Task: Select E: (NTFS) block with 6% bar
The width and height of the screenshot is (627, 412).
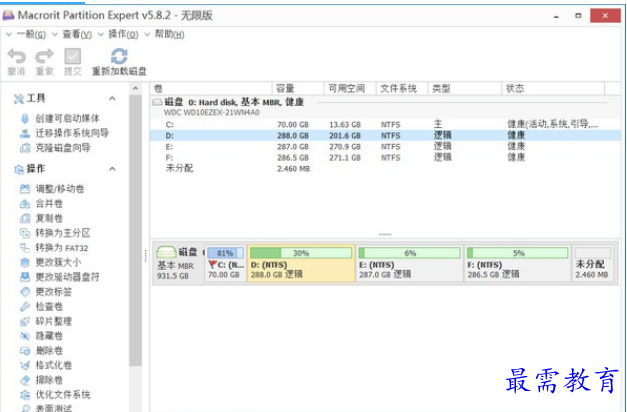Action: (x=409, y=264)
